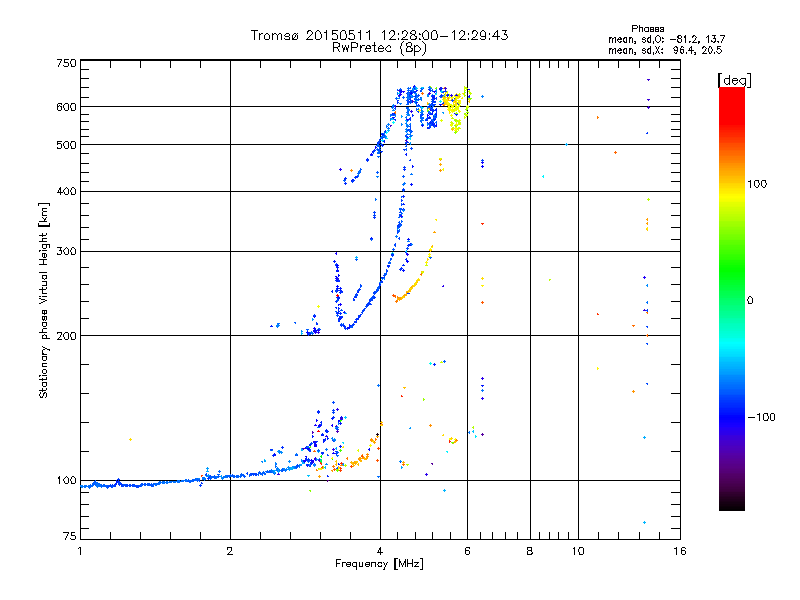This screenshot has width=800, height=600.
Task: Click the plot title 'Tromsø 20150511 12:28:00-12:29:43'
Action: (379, 35)
